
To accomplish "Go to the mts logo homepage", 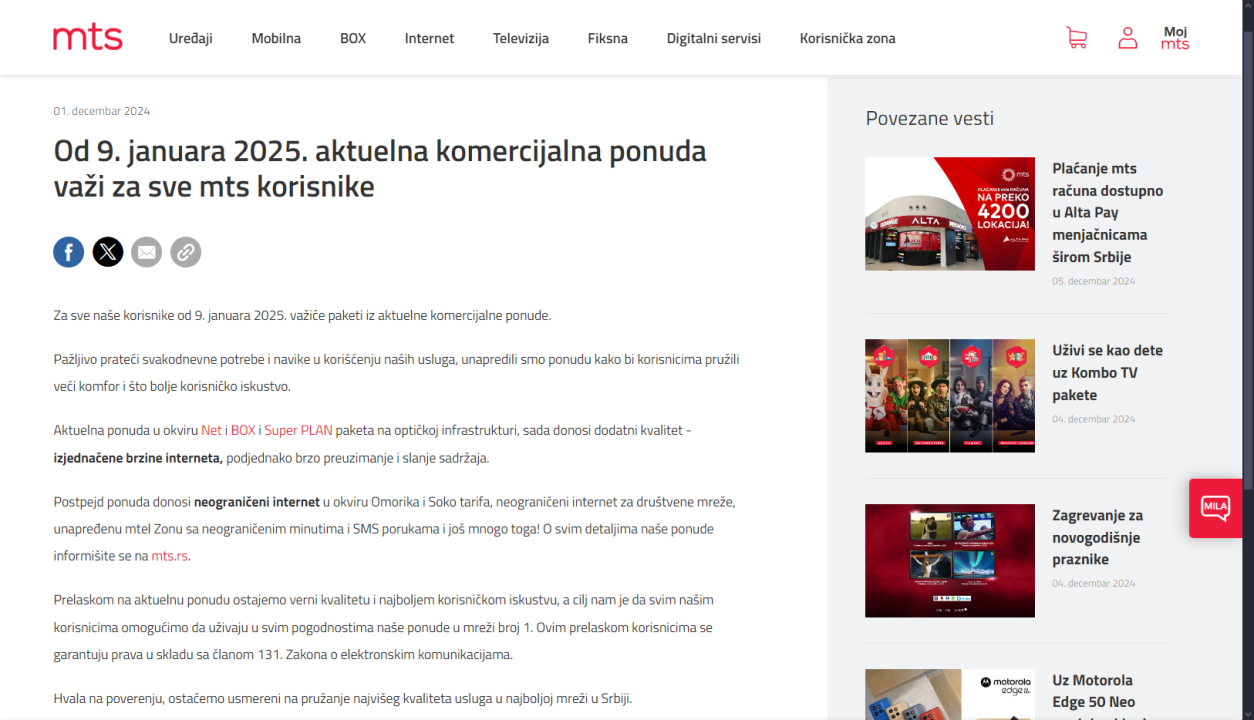I will (x=88, y=38).
